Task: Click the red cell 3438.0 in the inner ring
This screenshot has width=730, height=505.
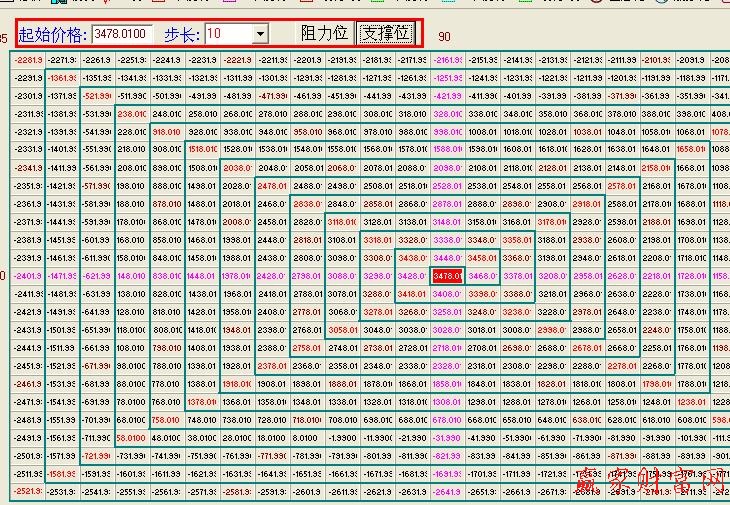Action: tap(412, 257)
